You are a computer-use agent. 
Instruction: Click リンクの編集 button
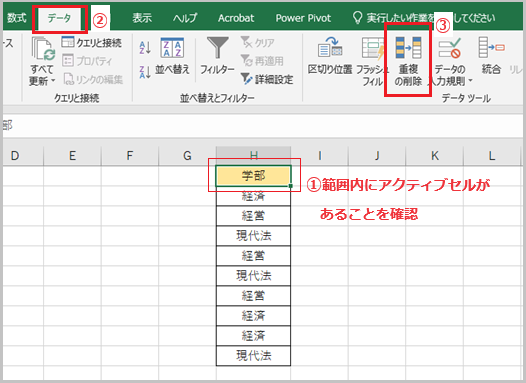(93, 79)
